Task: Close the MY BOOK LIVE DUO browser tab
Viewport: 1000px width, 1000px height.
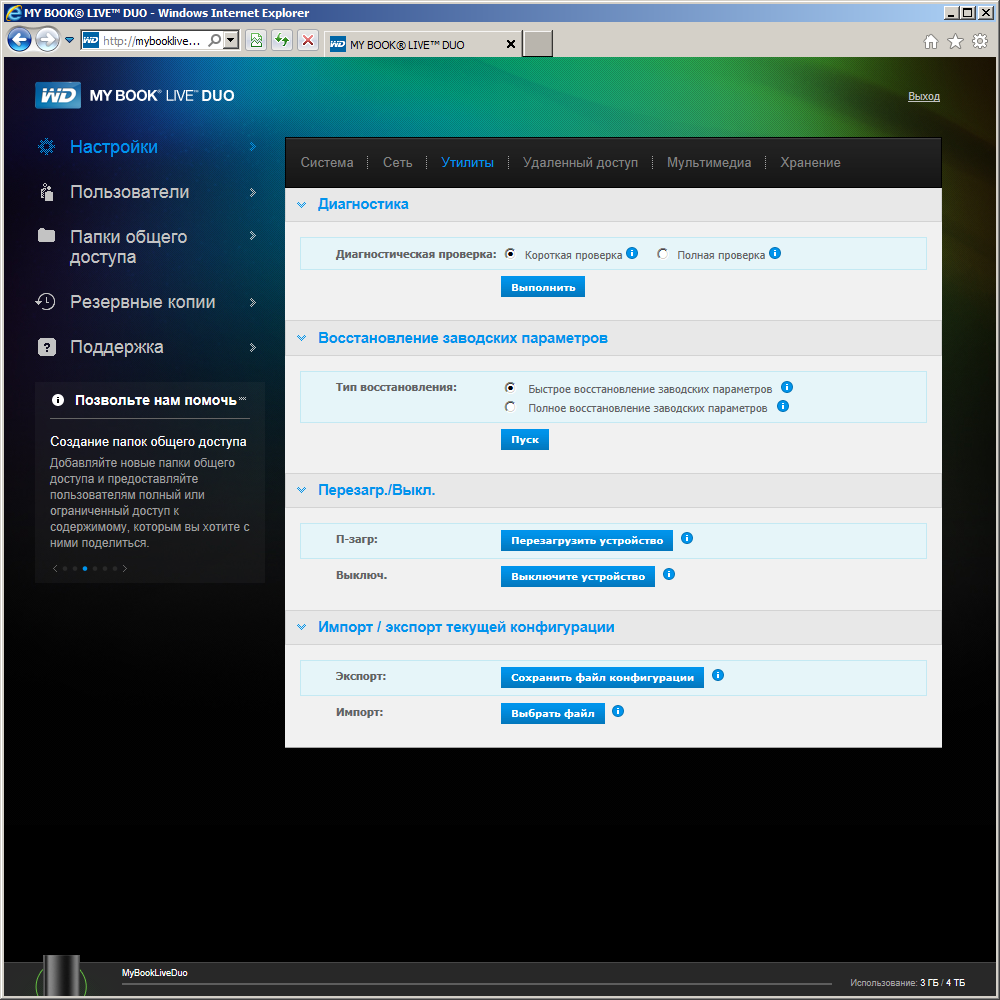Action: point(511,44)
